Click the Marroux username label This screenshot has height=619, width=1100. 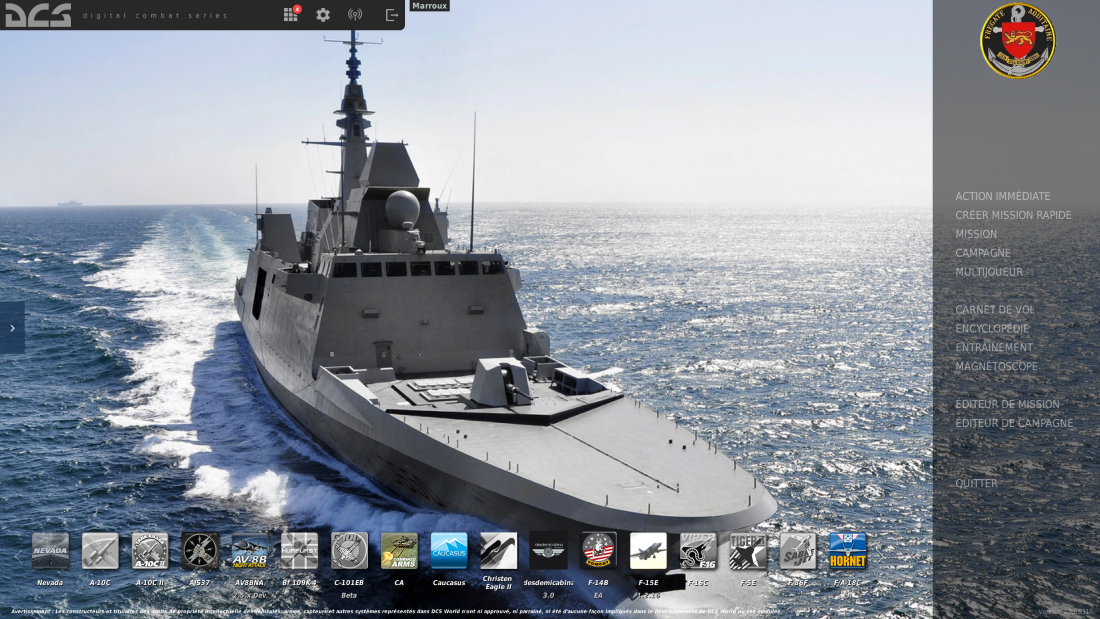tap(429, 6)
